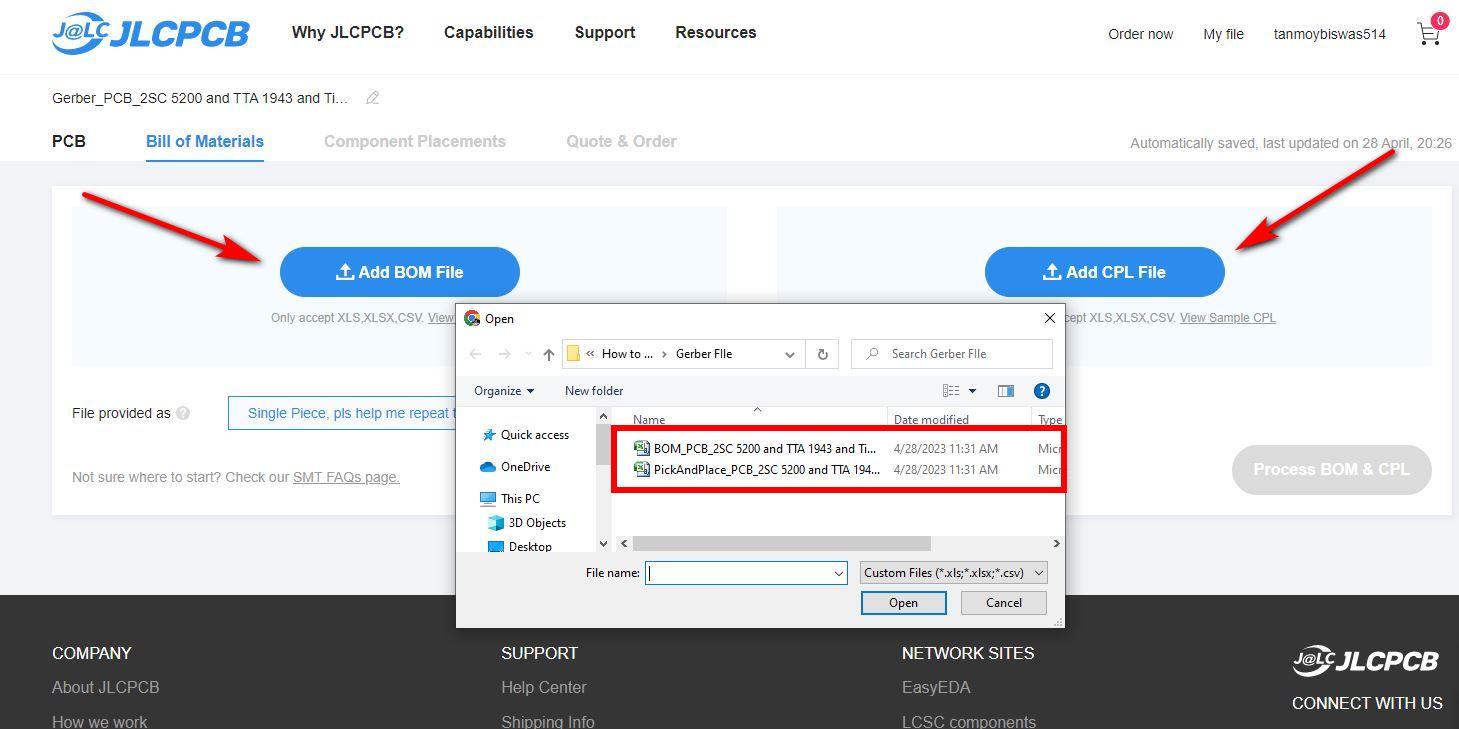Select OneDrive in navigation pane
Image resolution: width=1459 pixels, height=729 pixels.
pyautogui.click(x=515, y=467)
